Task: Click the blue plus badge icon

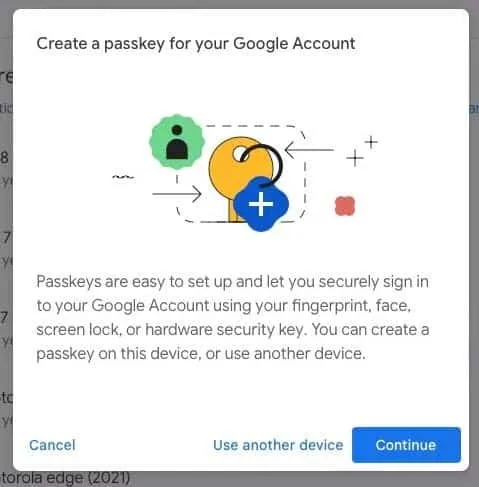Action: [261, 204]
